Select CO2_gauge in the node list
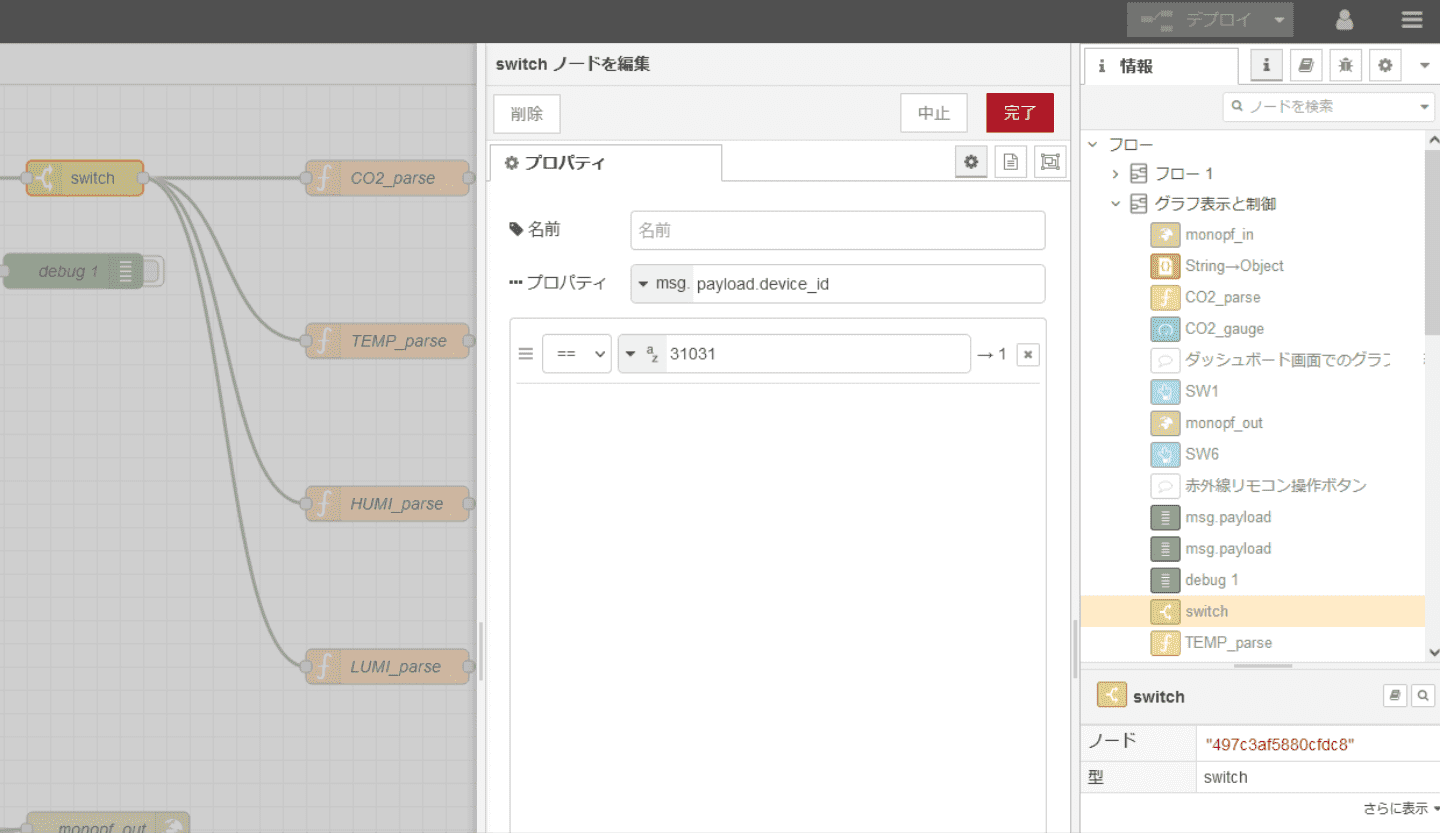Viewport: 1440px width, 833px height. (1224, 328)
